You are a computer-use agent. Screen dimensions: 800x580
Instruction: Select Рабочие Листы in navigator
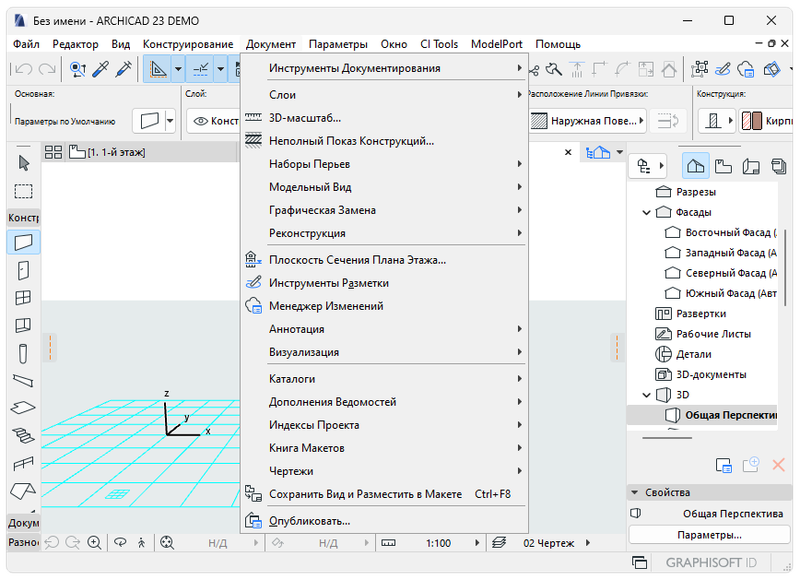[x=703, y=334]
